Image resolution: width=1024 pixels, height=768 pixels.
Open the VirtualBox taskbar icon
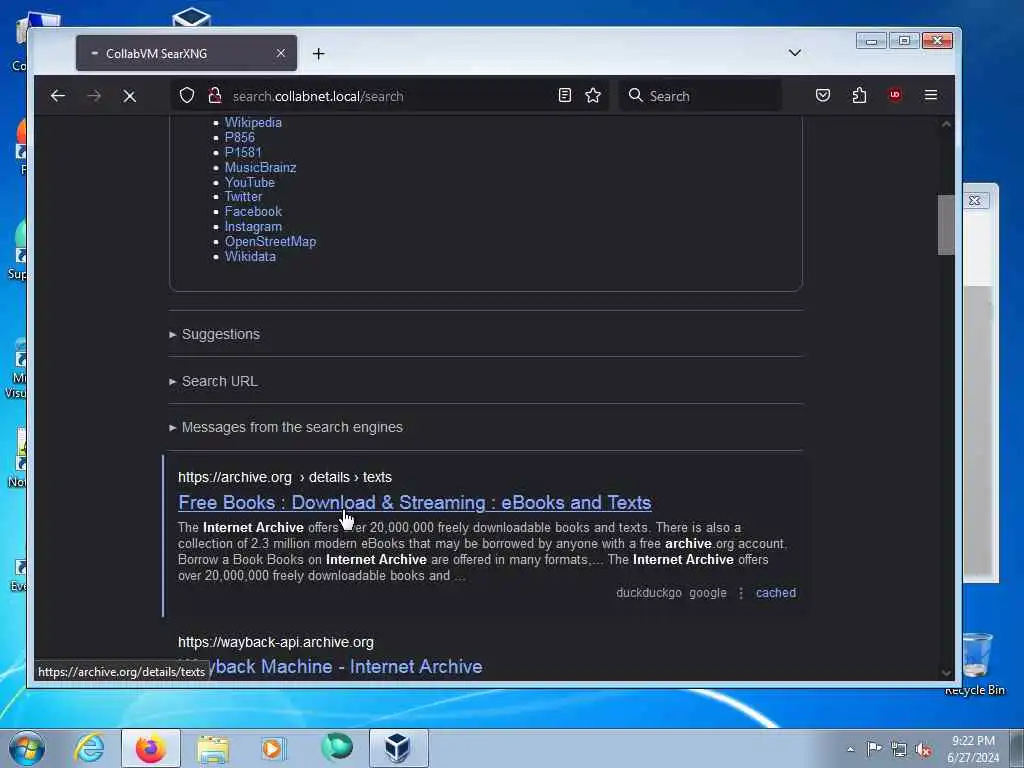pyautogui.click(x=398, y=748)
